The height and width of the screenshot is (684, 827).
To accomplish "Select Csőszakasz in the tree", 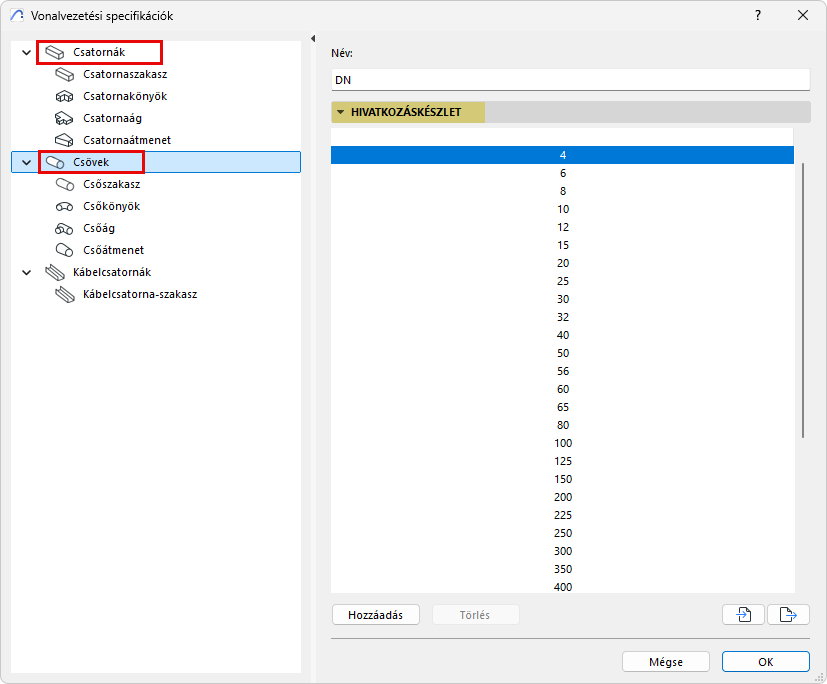I will pos(112,184).
